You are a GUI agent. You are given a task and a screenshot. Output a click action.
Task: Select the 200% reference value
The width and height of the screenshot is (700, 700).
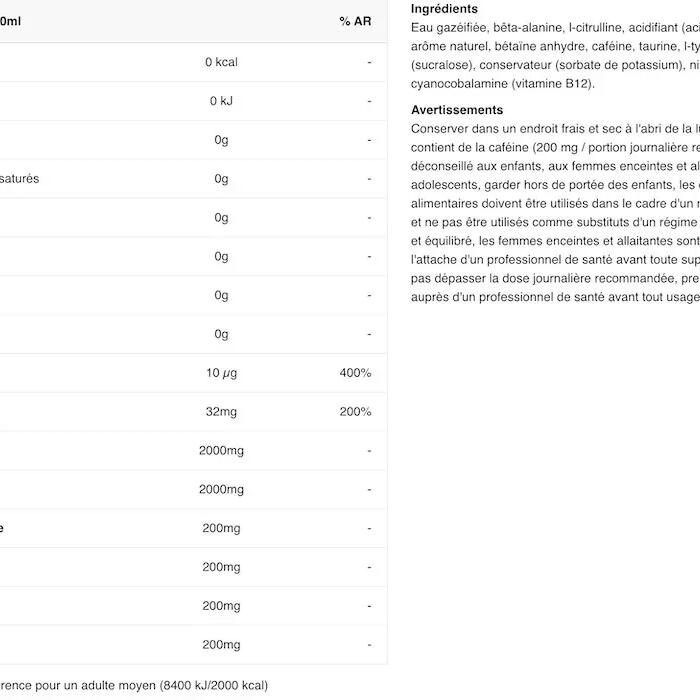click(x=355, y=412)
